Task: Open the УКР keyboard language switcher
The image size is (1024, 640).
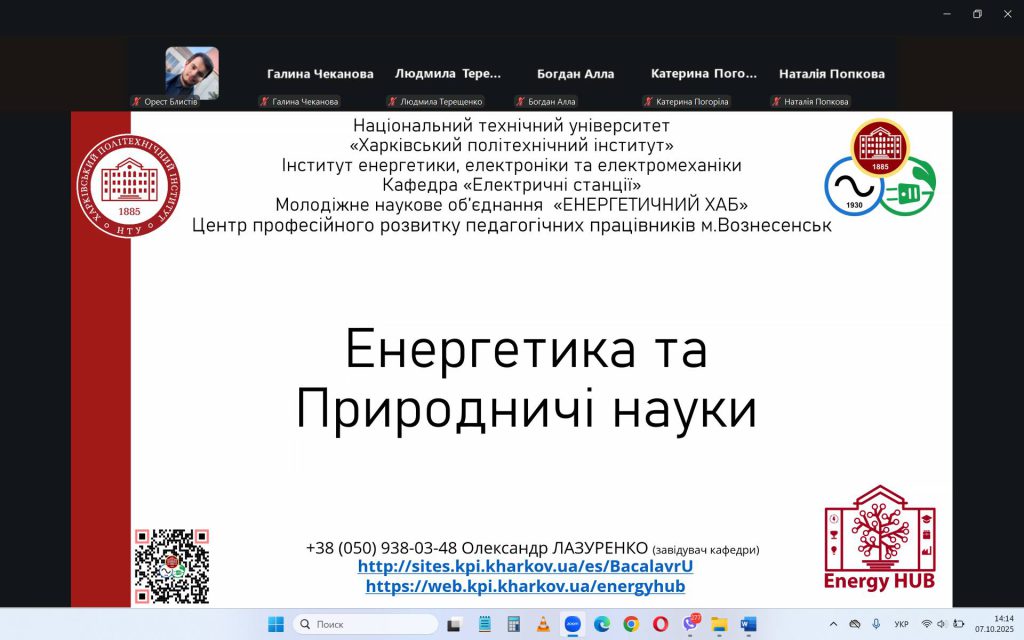Action: (x=902, y=624)
